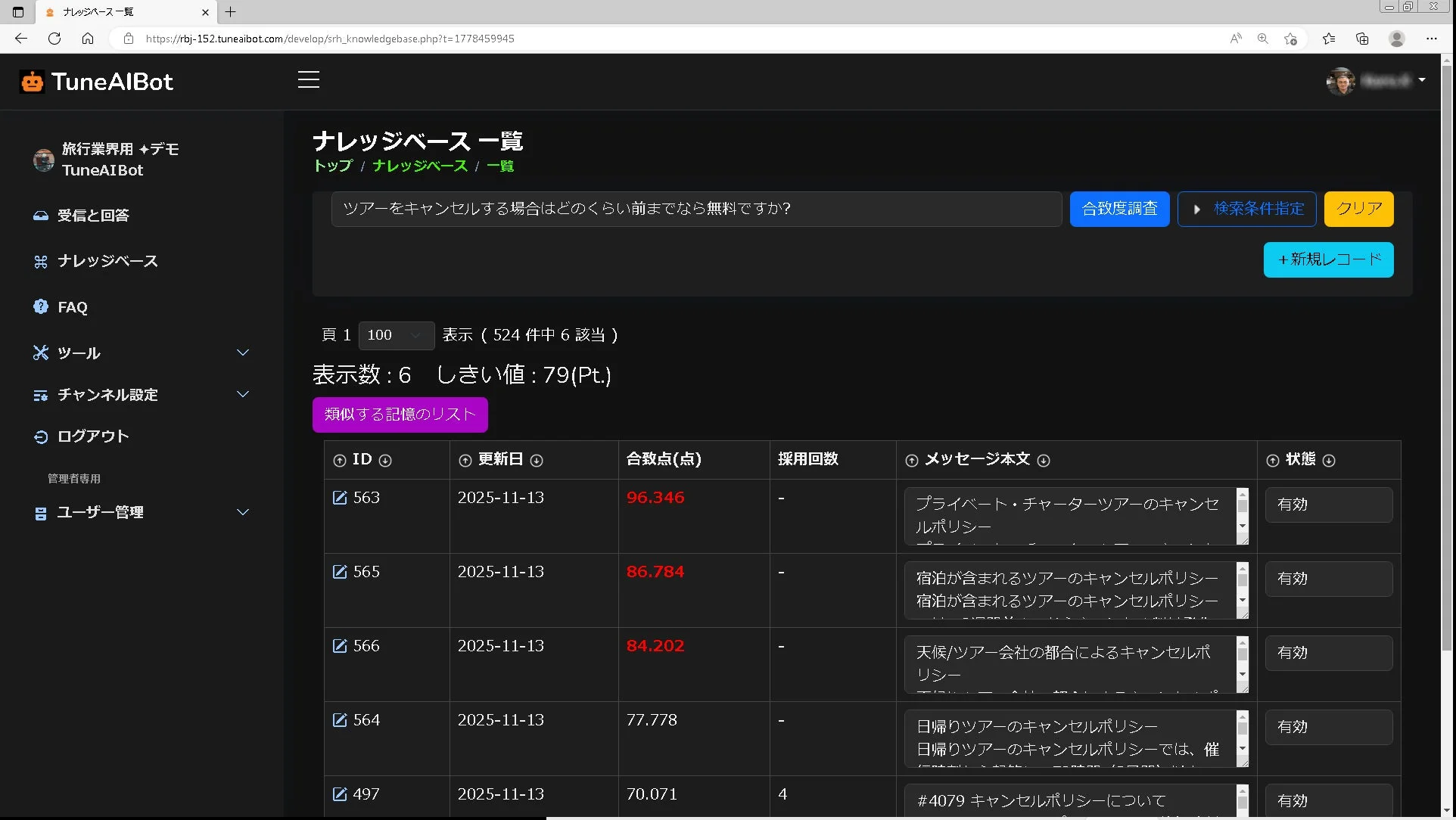Open 受信と回答 in sidebar

coord(81,216)
